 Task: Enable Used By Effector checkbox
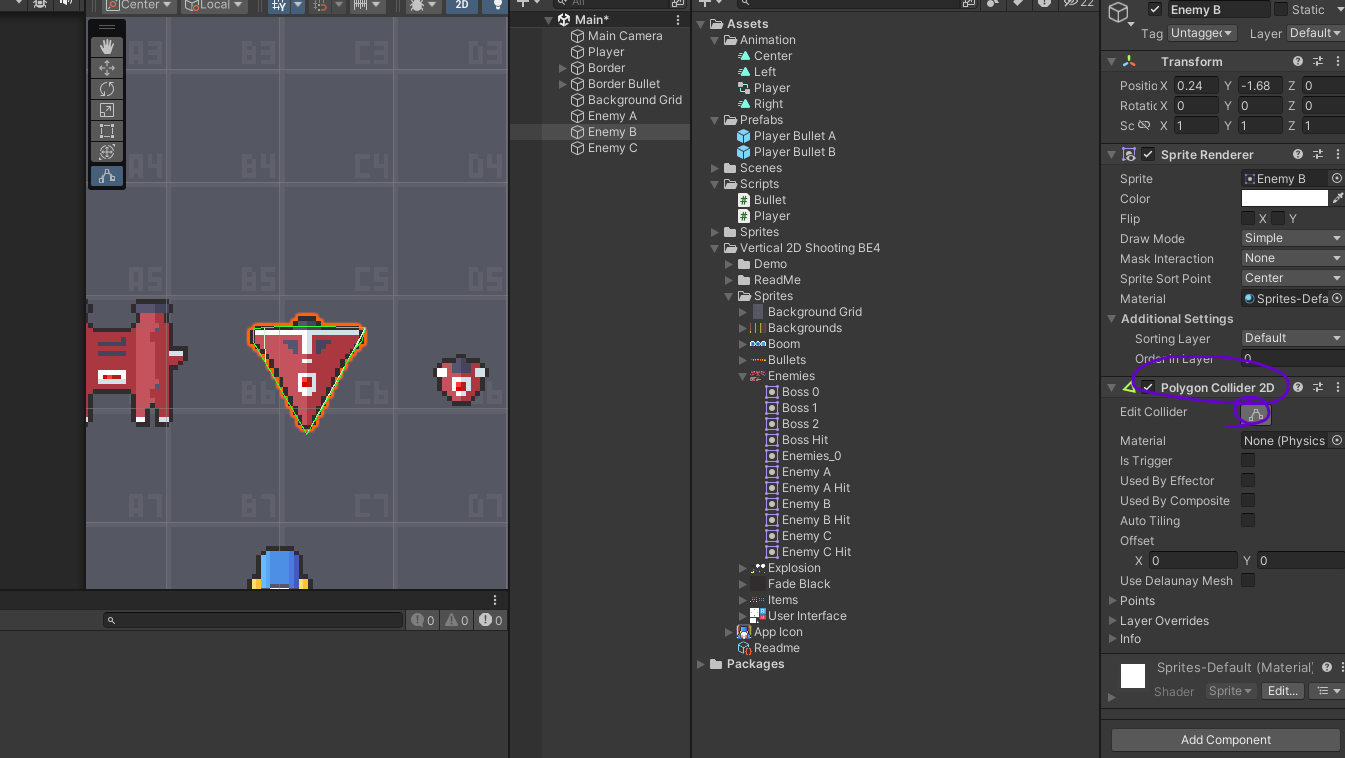1248,481
